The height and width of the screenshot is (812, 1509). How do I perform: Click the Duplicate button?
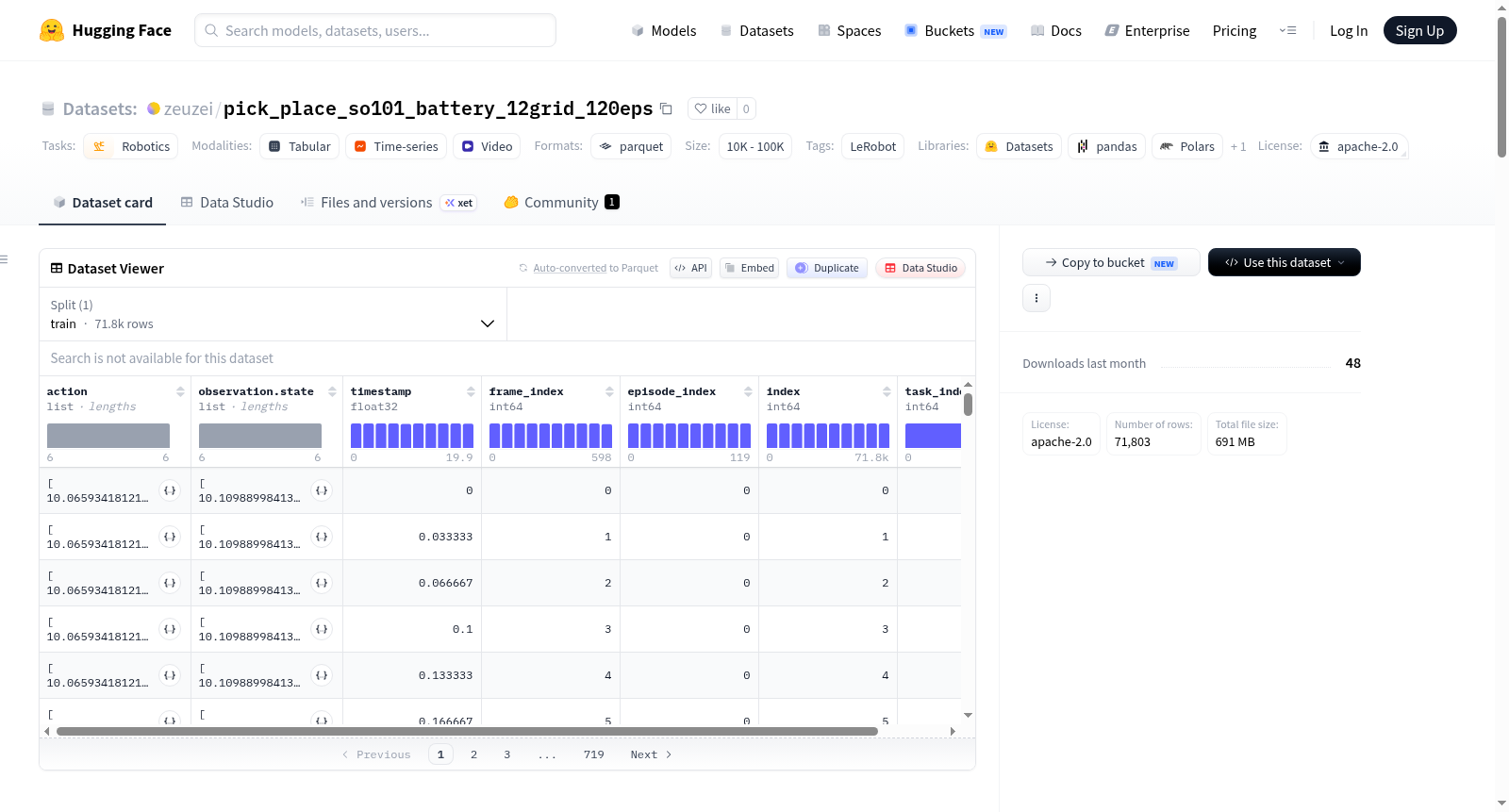(827, 268)
